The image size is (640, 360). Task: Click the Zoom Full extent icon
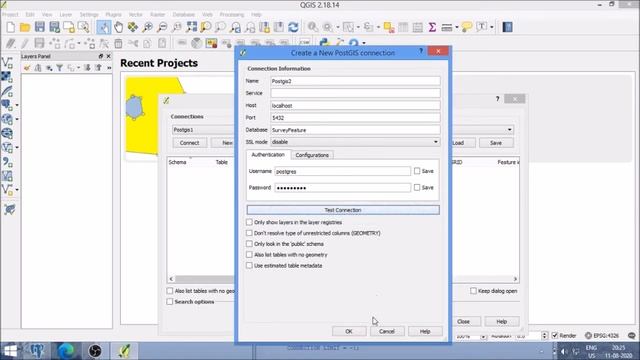point(191,27)
